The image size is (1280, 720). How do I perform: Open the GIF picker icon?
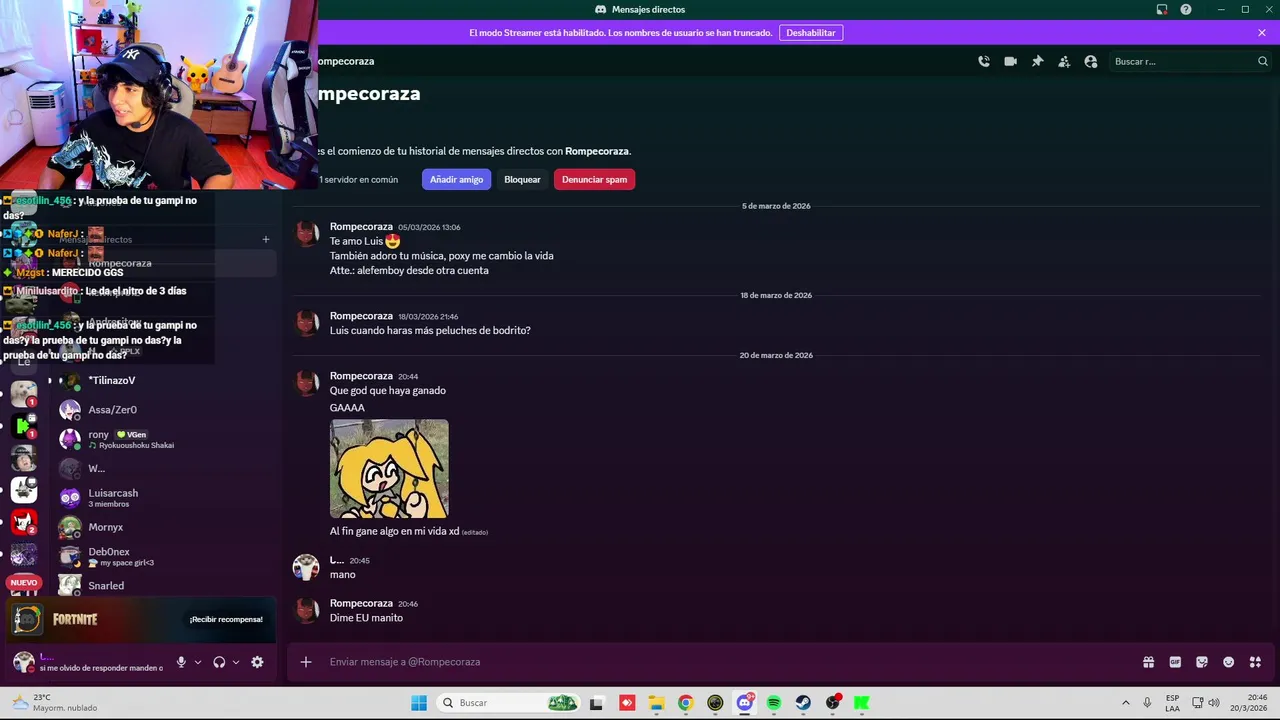pyautogui.click(x=1175, y=662)
